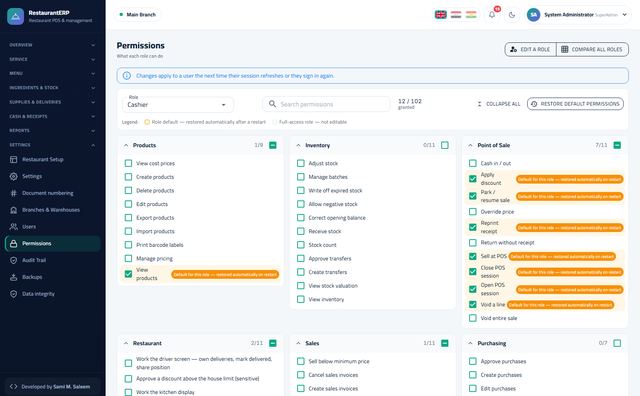The image size is (640, 396).
Task: Focus the Search permissions field
Action: pyautogui.click(x=326, y=104)
